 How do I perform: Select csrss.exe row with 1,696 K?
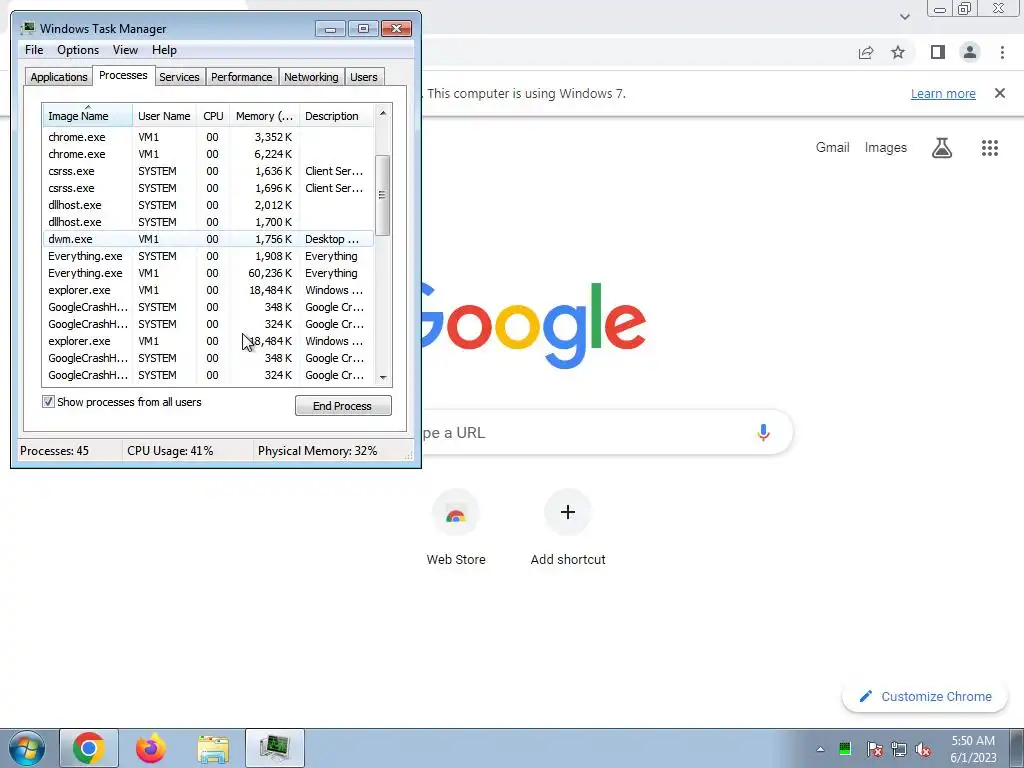(209, 188)
